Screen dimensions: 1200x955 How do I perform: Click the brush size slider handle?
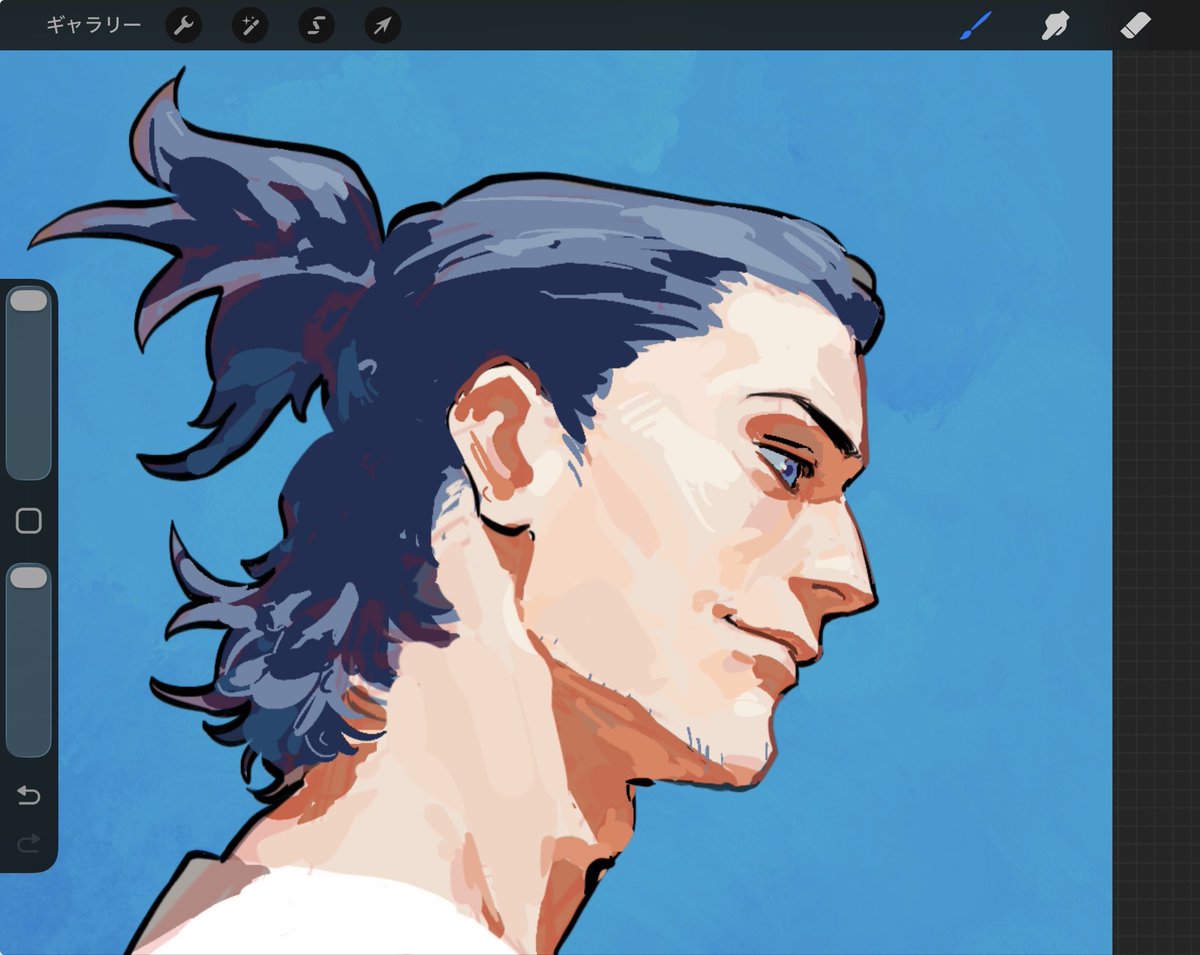click(29, 301)
